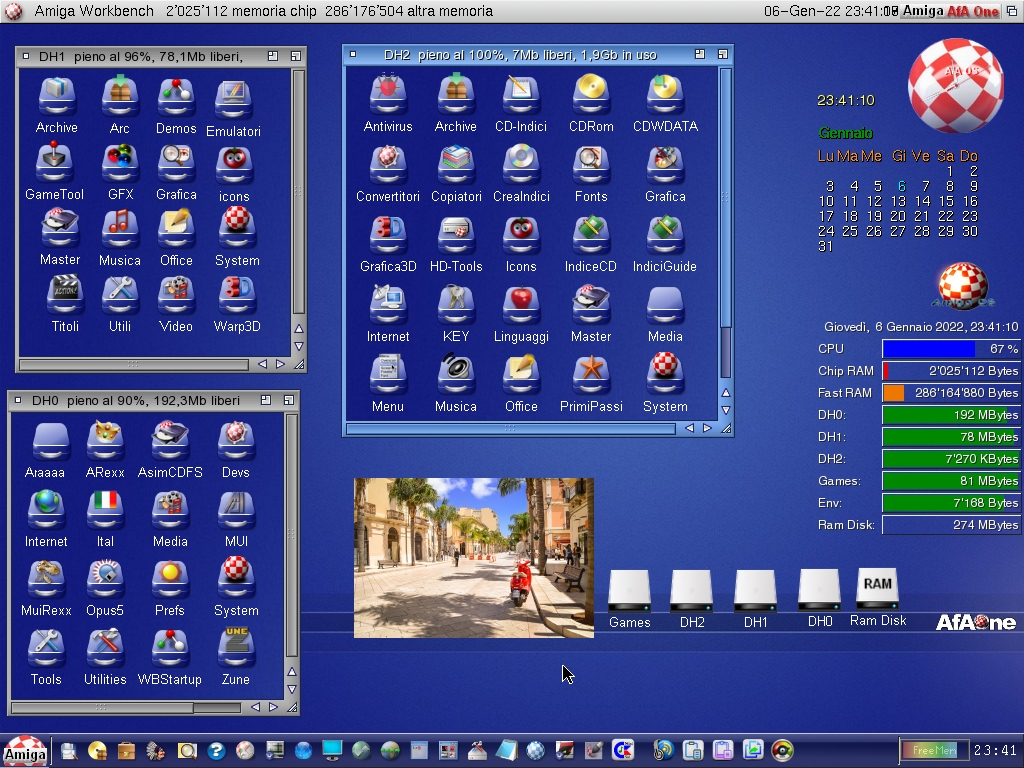Click the street photo thumbnail

click(x=473, y=557)
